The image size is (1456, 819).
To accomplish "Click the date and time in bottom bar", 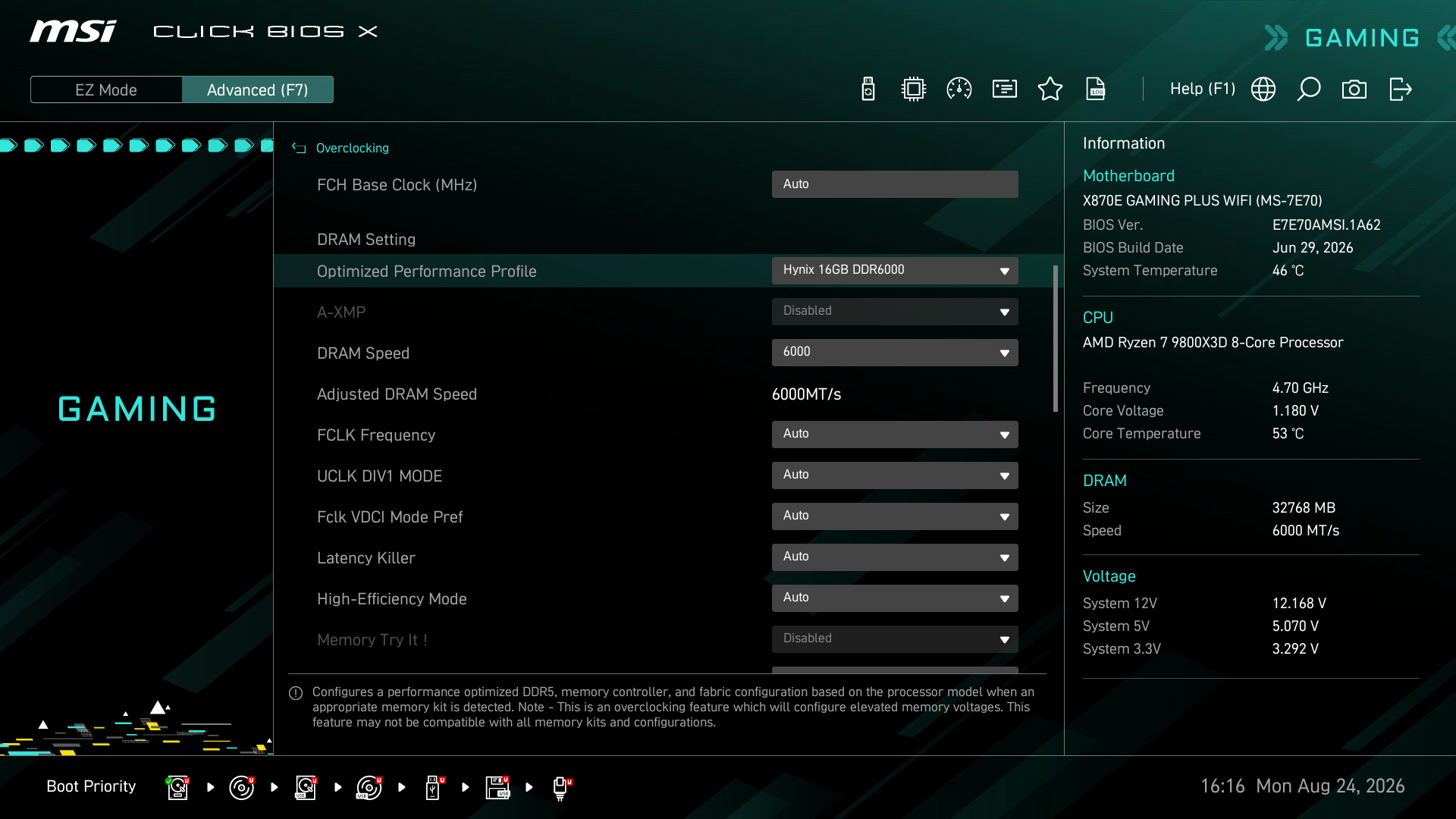I will 1302,786.
